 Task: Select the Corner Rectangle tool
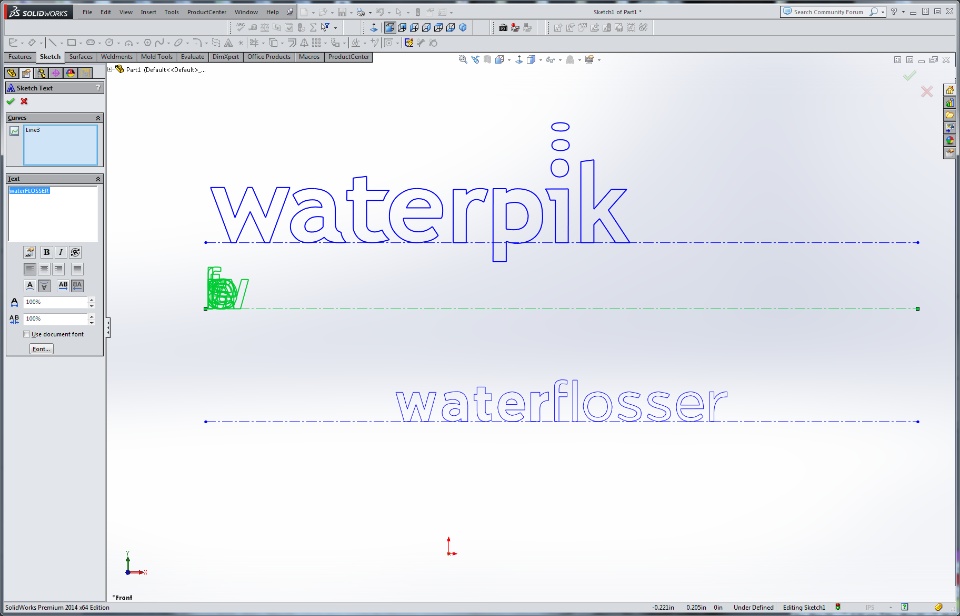[x=72, y=43]
